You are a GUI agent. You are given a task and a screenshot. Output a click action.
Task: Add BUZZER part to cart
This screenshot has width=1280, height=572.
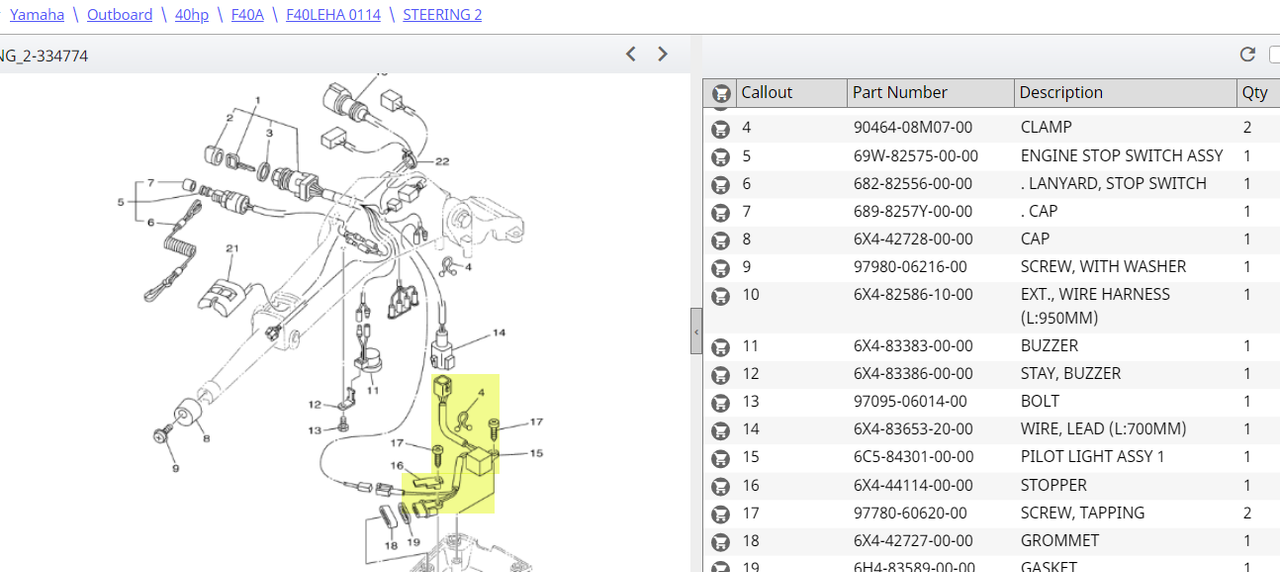(720, 346)
